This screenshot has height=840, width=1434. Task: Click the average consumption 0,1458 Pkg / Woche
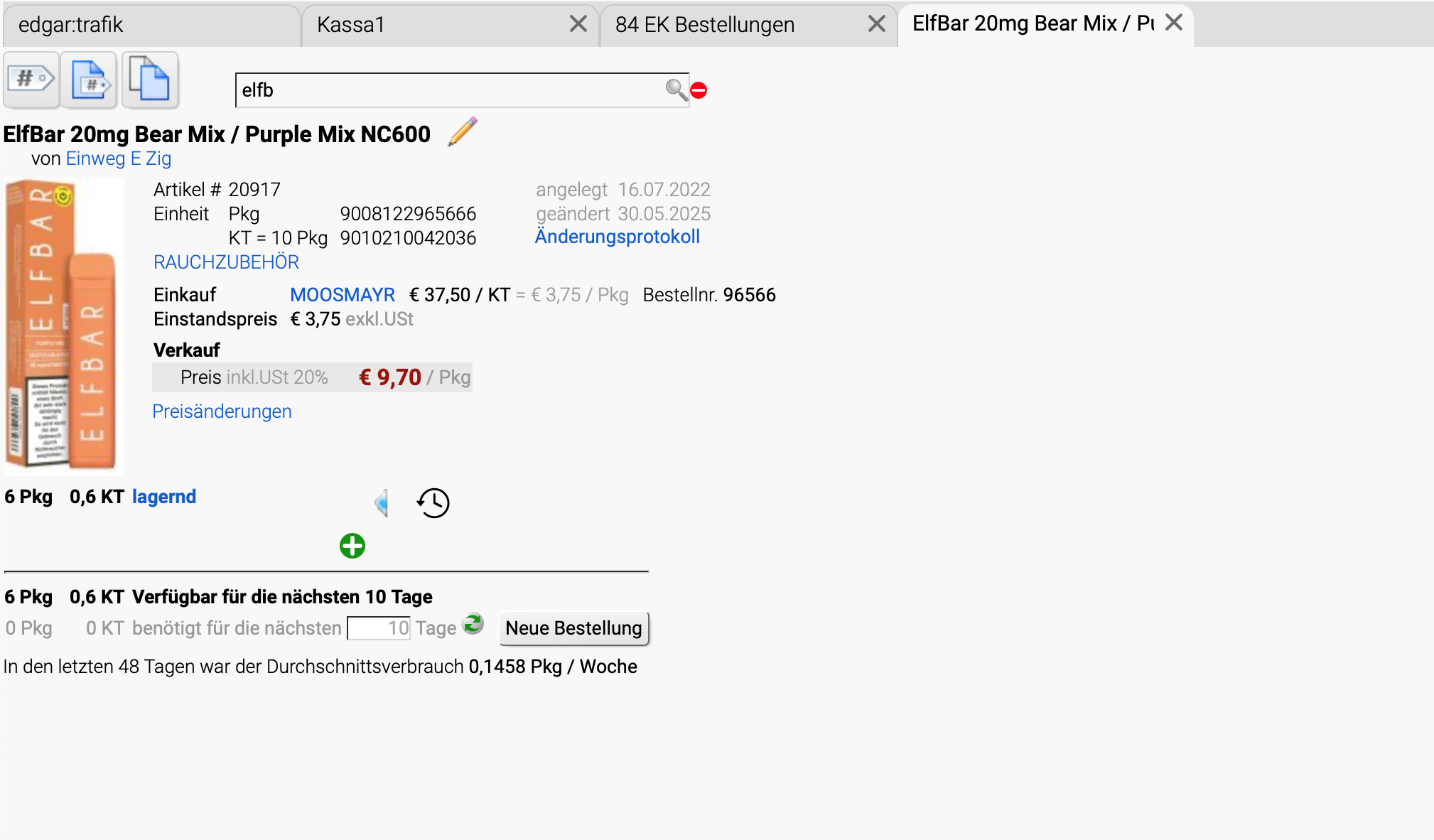[x=553, y=667]
